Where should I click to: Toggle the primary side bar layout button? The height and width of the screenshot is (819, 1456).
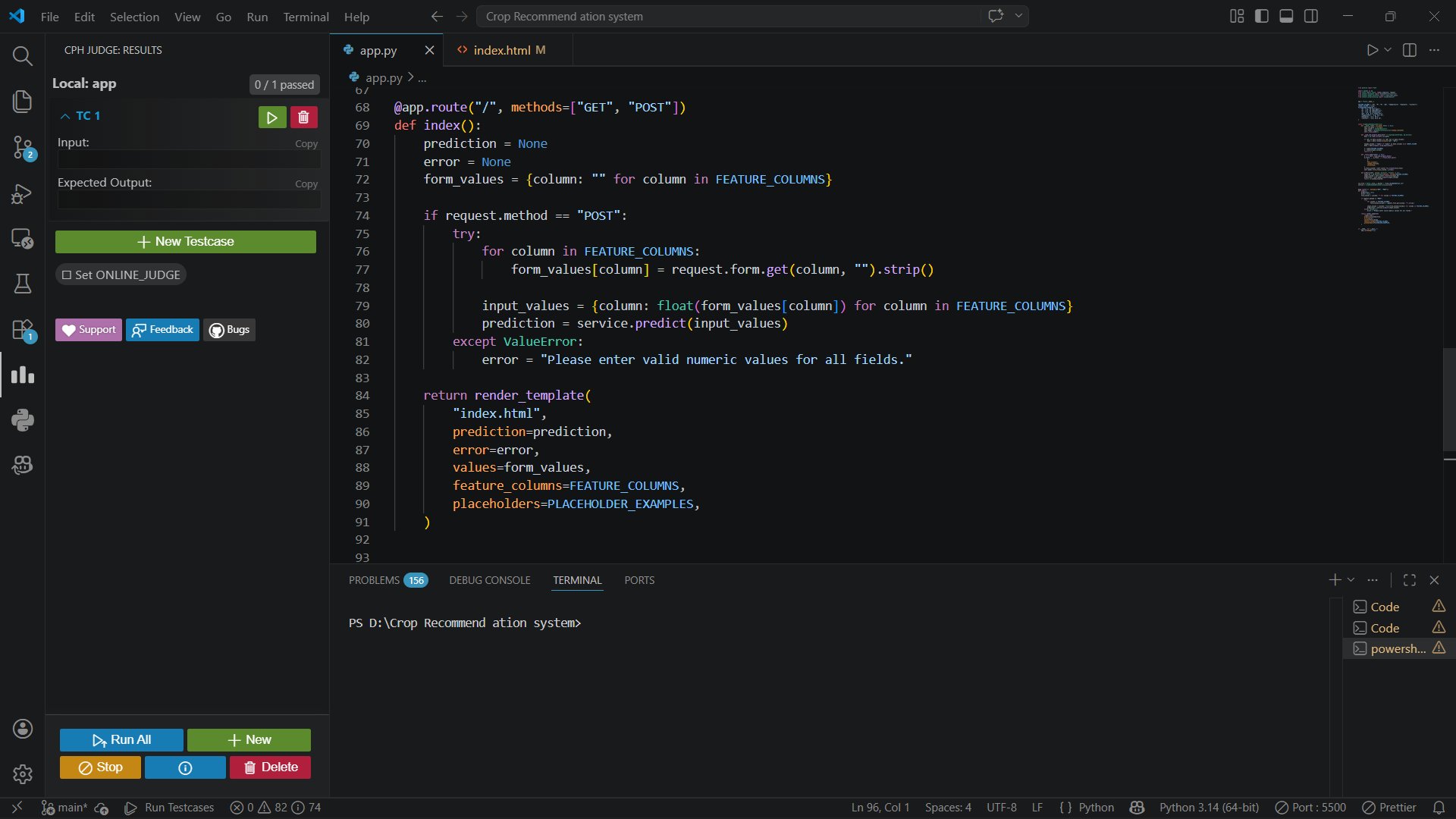click(x=1262, y=16)
